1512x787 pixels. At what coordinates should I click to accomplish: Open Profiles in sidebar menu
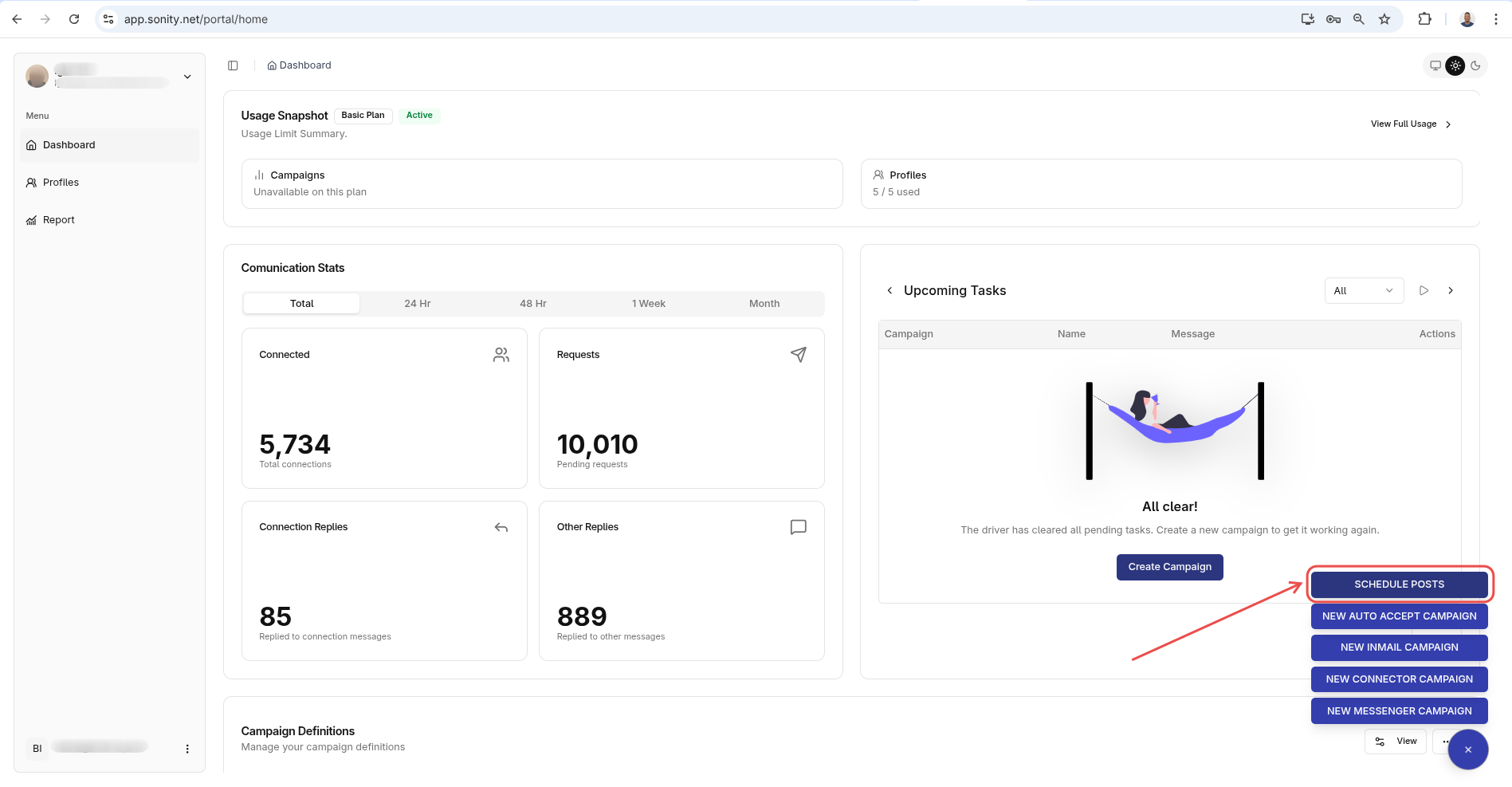pyautogui.click(x=109, y=183)
